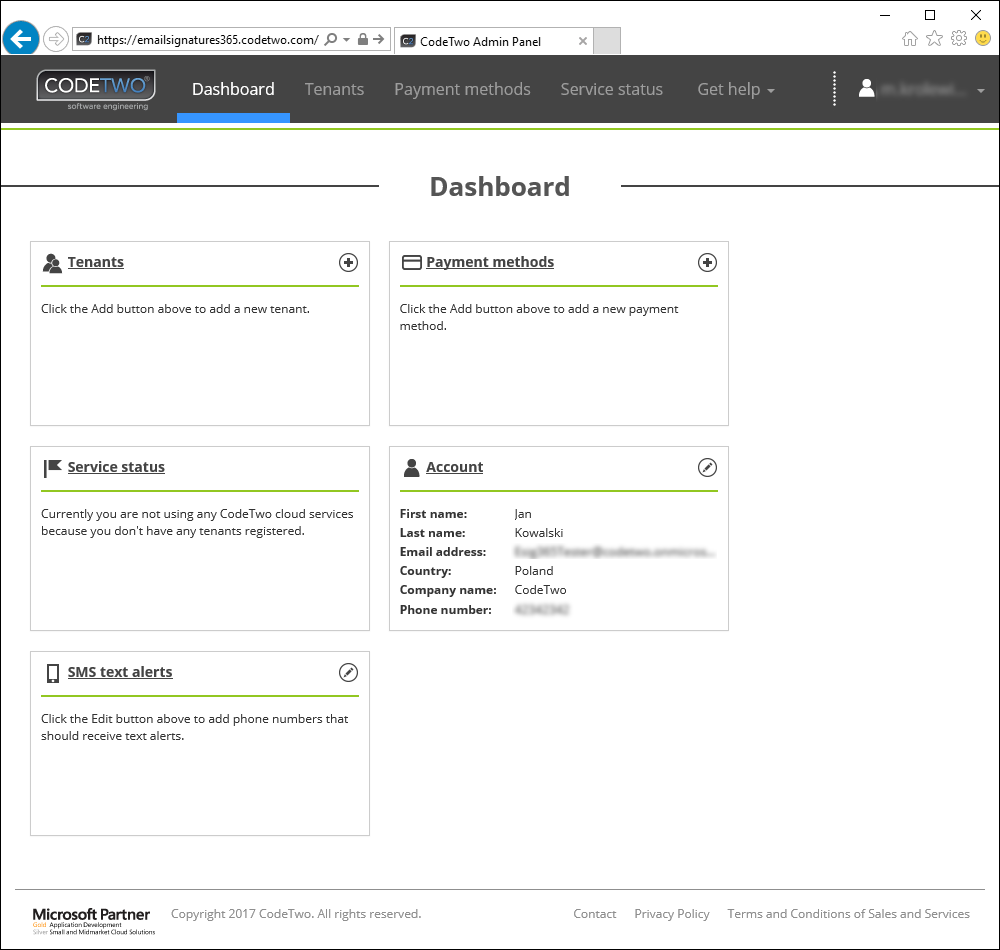Click the SMS text alerts edit icon
The width and height of the screenshot is (1000, 950).
[x=348, y=673]
